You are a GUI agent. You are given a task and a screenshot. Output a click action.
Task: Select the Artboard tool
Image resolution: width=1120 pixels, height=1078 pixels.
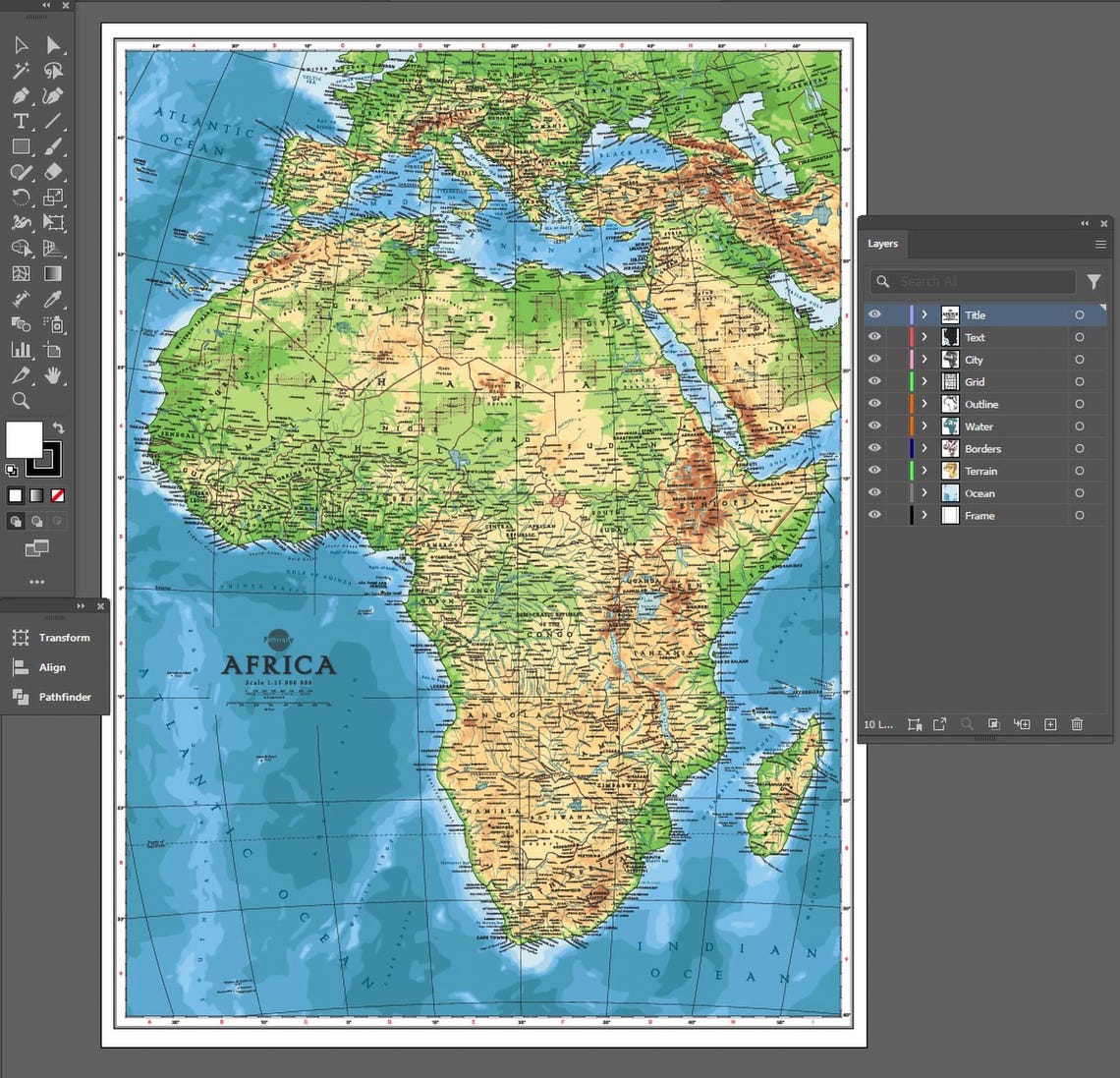(53, 350)
